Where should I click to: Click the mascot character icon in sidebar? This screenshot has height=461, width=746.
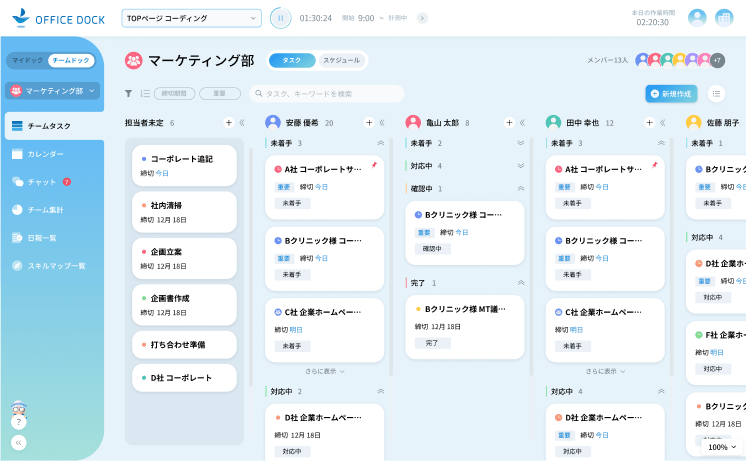[19, 408]
